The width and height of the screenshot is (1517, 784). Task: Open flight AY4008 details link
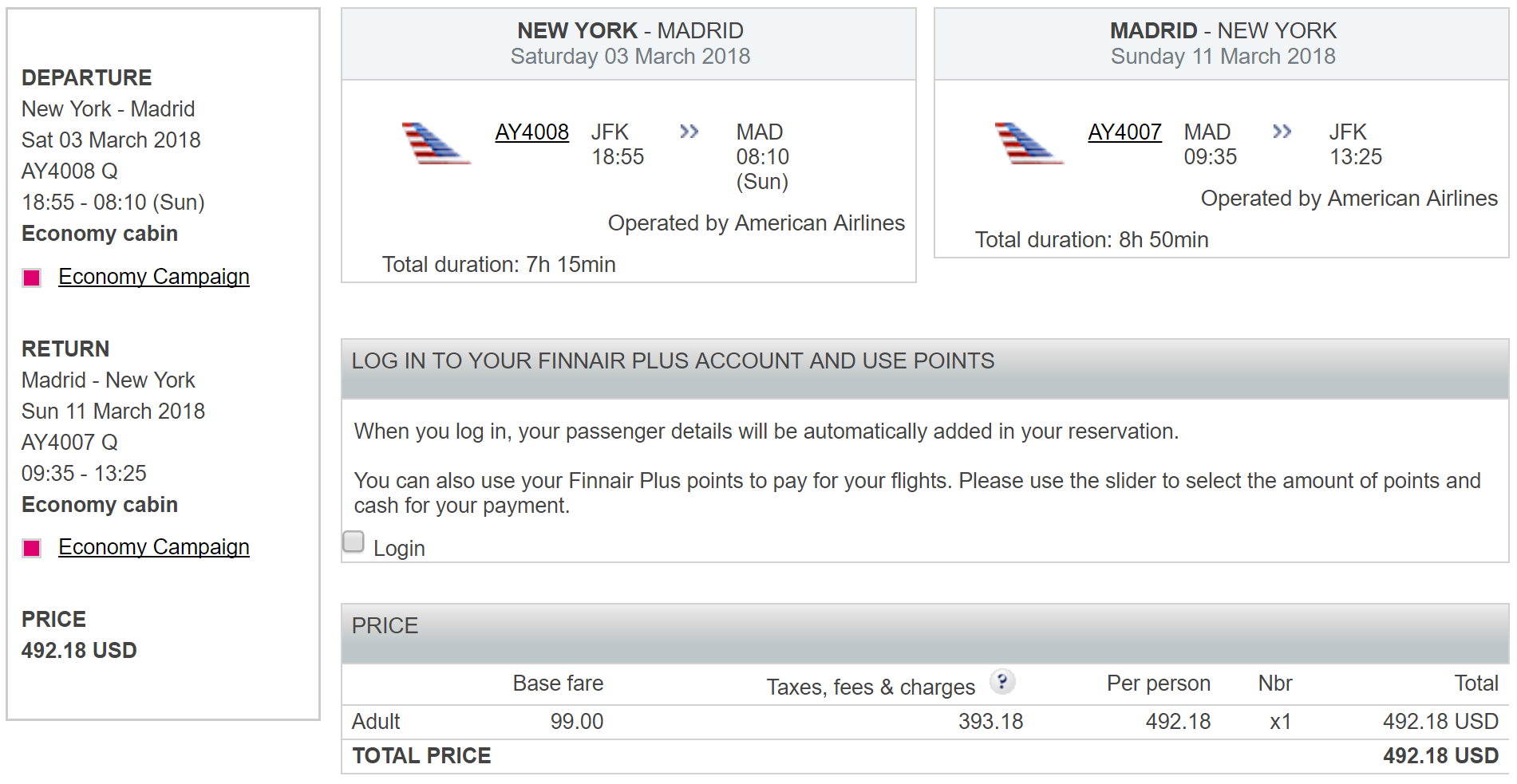pyautogui.click(x=531, y=132)
